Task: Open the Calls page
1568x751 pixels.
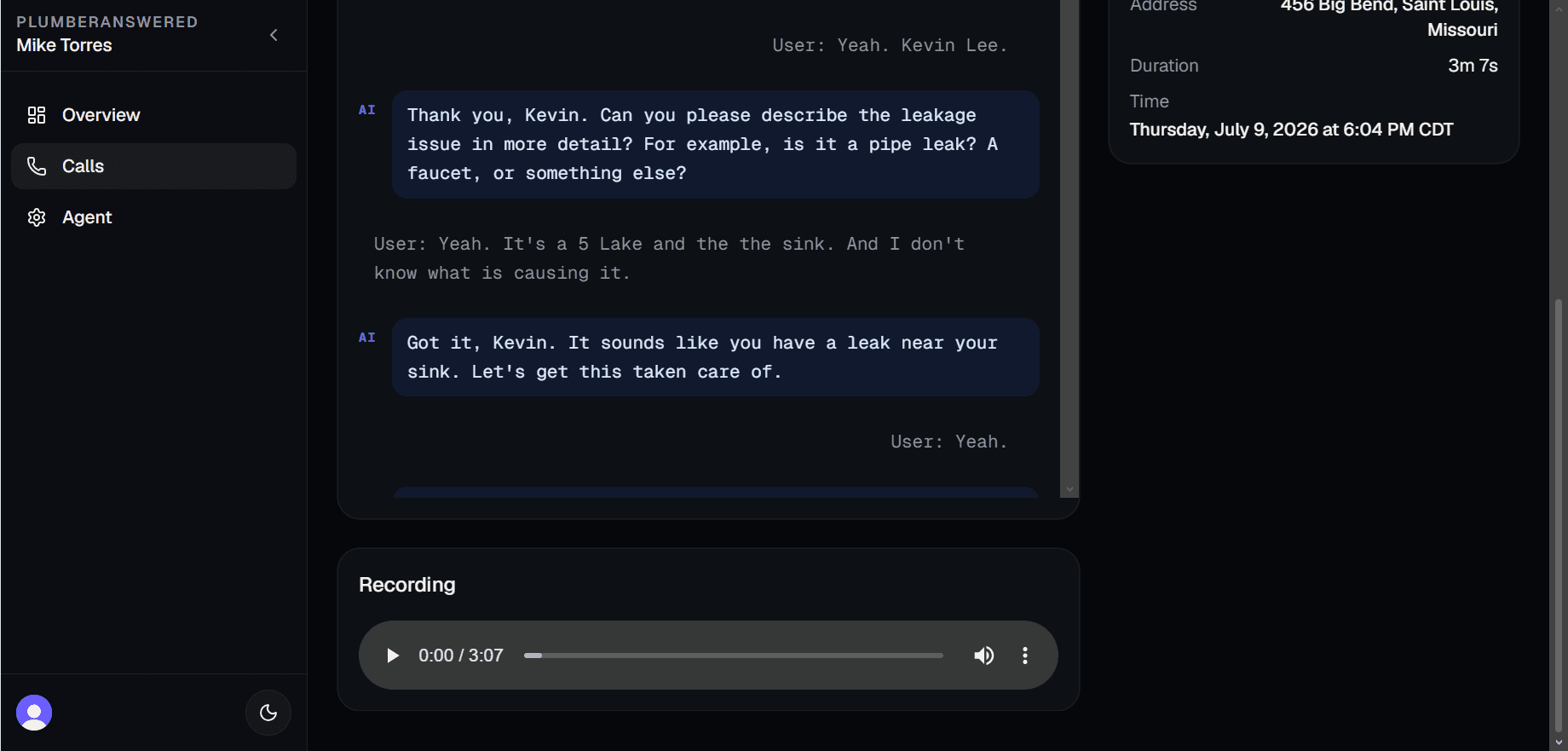Action: click(153, 166)
